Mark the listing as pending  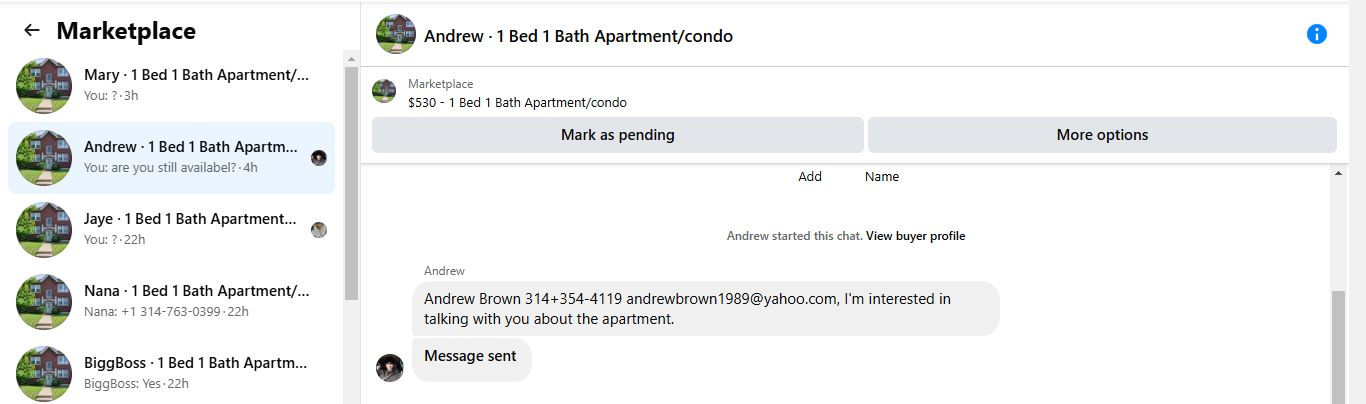pyautogui.click(x=617, y=135)
